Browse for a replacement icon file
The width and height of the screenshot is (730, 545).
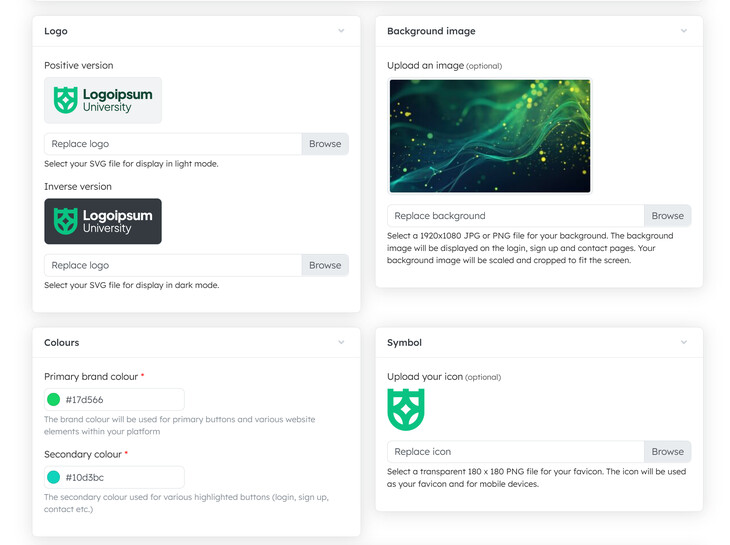pos(667,452)
